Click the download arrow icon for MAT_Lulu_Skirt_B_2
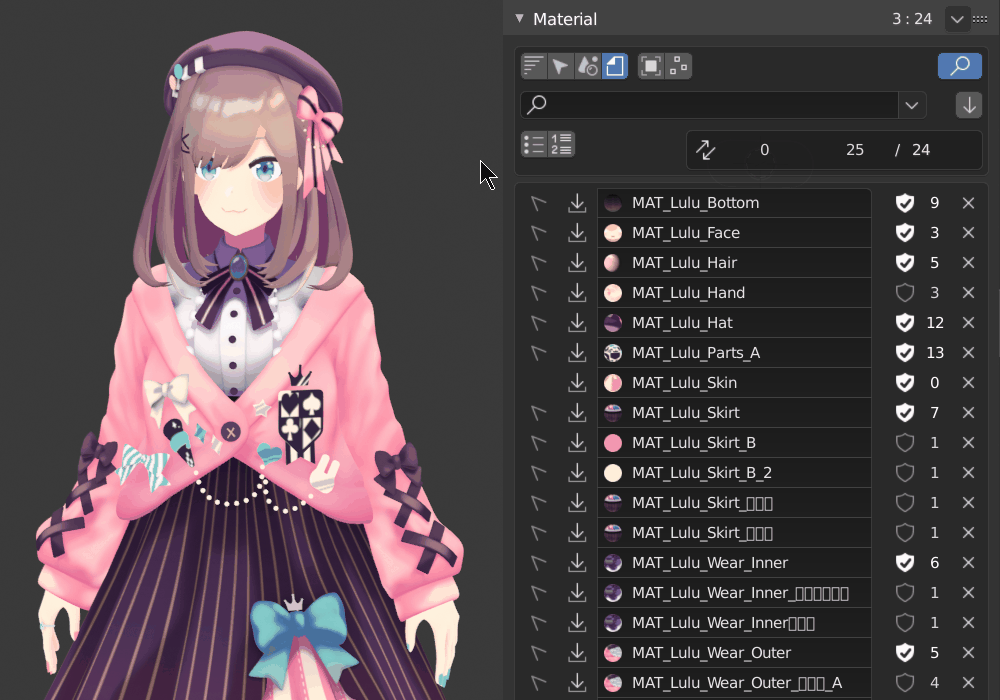Screen dimensions: 1000x700 pos(577,472)
